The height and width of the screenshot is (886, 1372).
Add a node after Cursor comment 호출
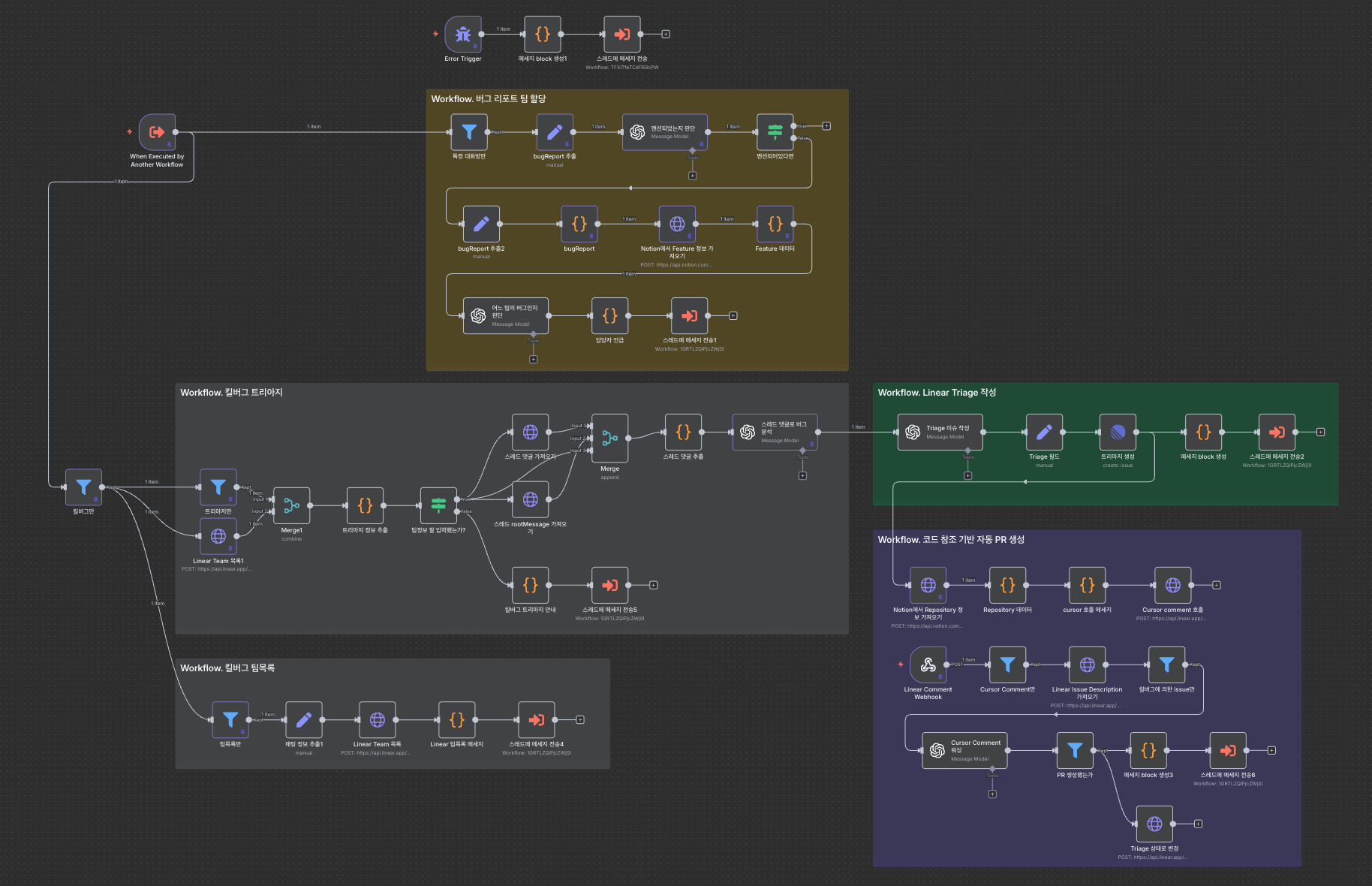point(1217,586)
